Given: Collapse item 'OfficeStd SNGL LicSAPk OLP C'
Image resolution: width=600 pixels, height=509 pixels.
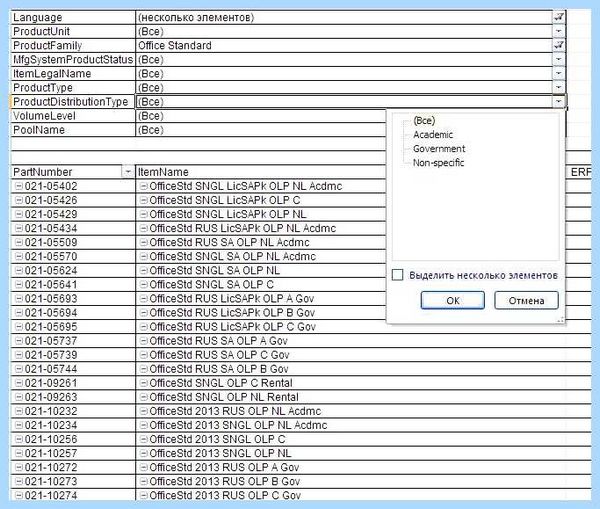Looking at the screenshot, I should coord(143,200).
